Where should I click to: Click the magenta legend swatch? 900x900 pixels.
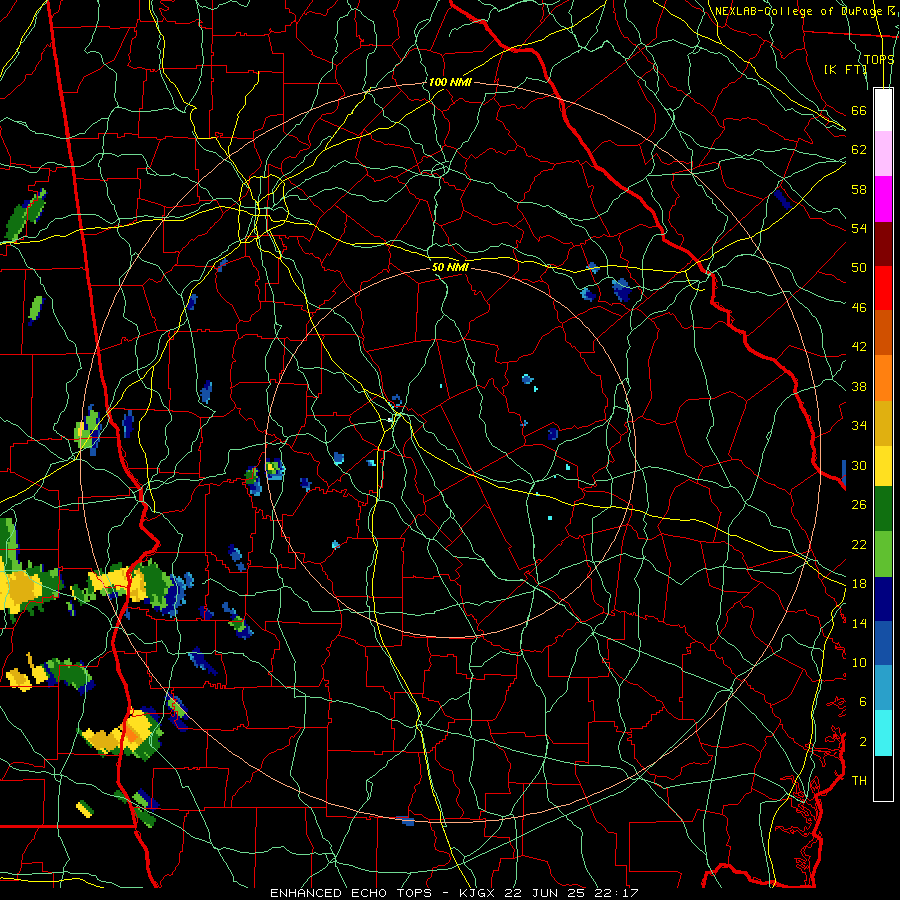[x=883, y=199]
